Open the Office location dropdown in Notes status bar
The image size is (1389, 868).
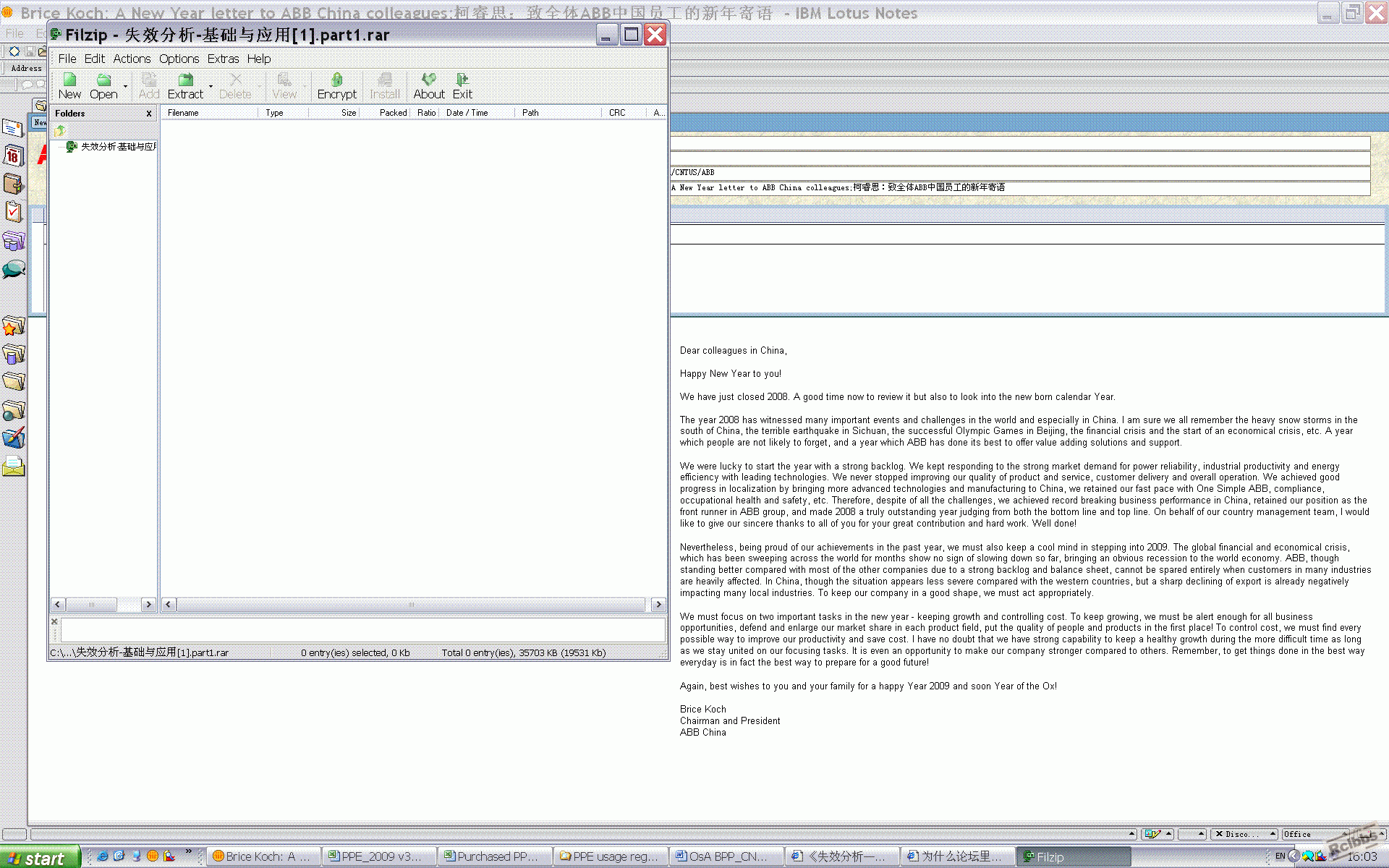[1315, 834]
